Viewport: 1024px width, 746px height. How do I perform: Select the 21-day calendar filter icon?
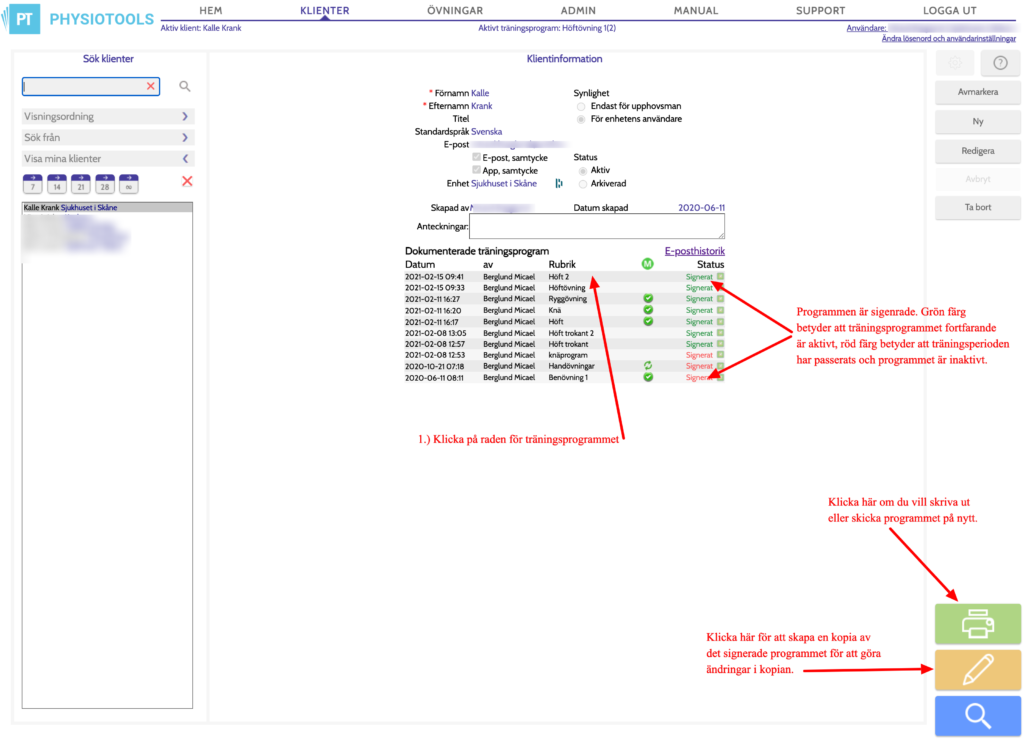tap(81, 184)
